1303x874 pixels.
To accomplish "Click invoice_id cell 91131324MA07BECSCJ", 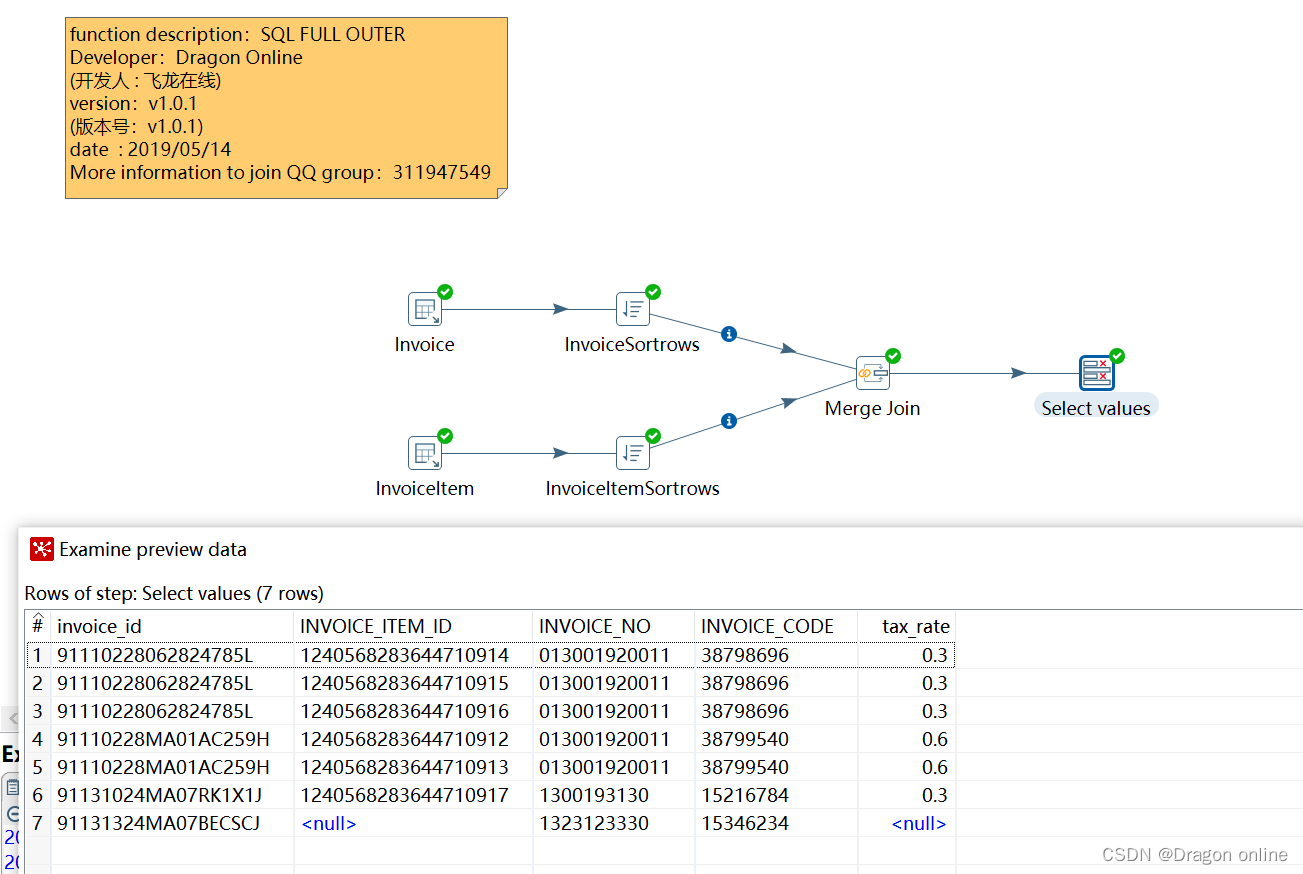I will [172, 823].
